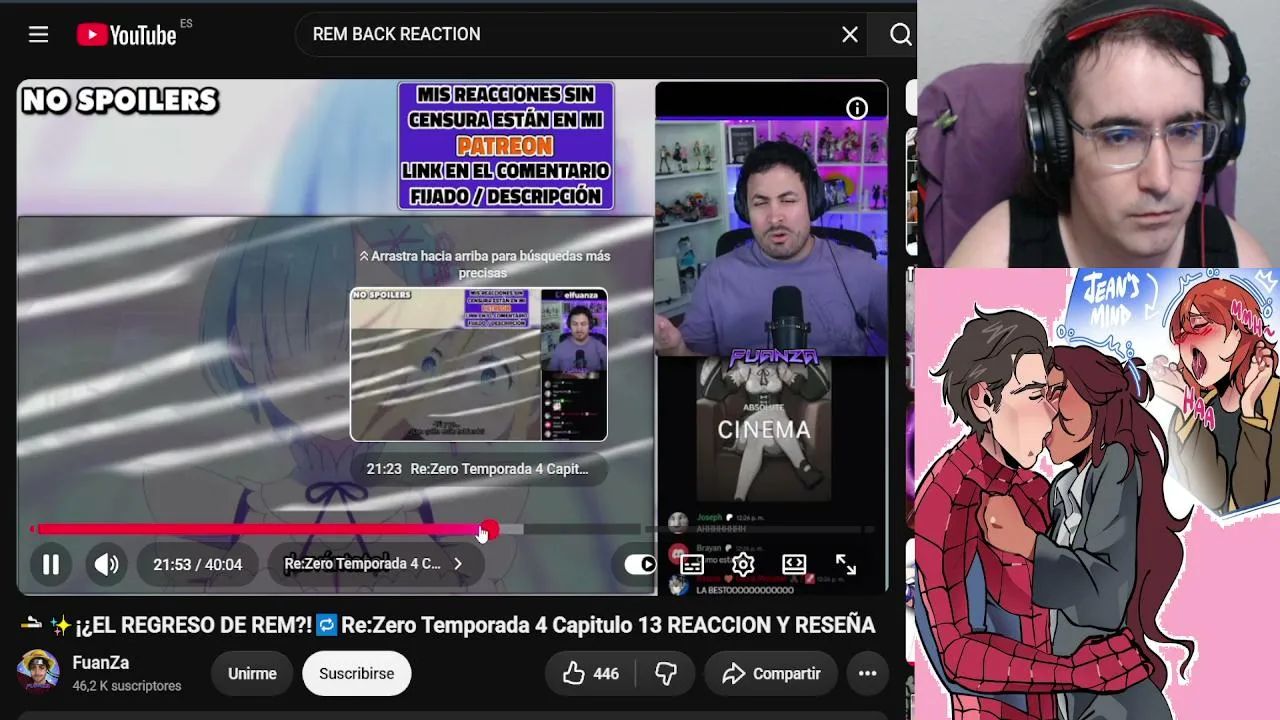Click the 46,2 K suscriptores text

(x=127, y=686)
